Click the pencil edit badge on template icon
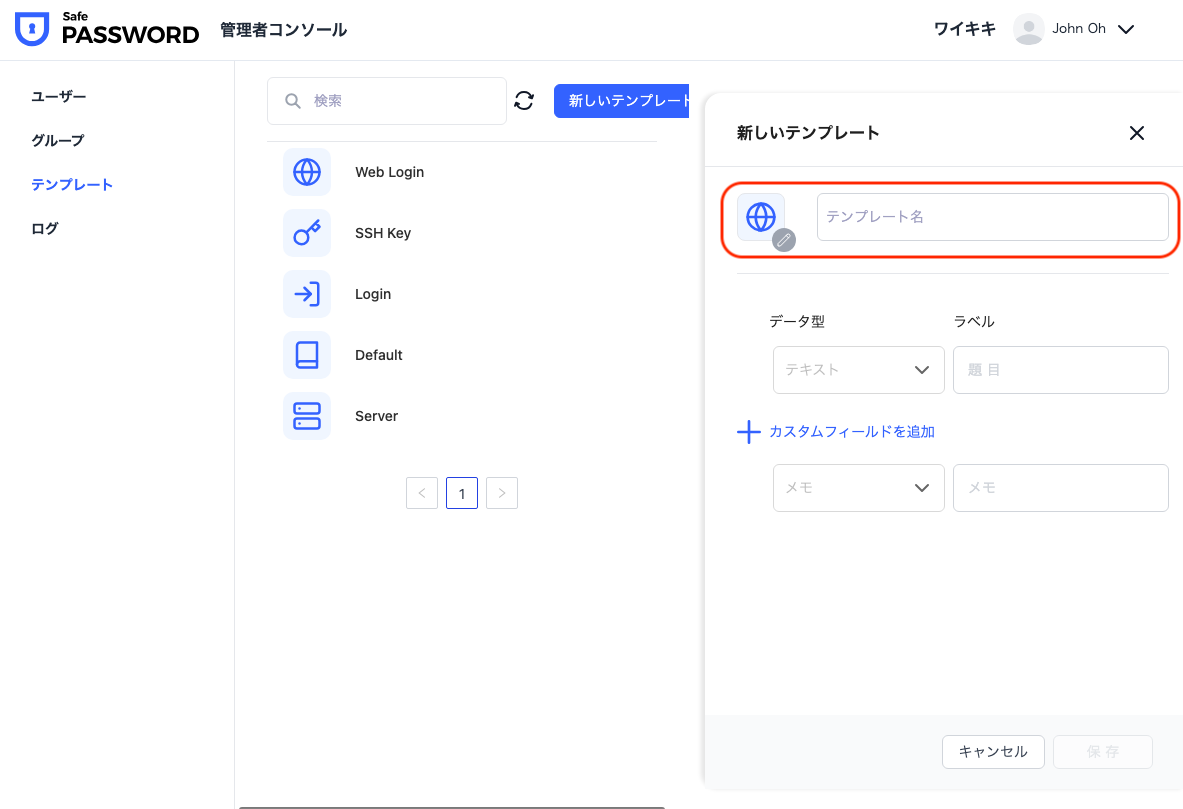This screenshot has width=1183, height=809. point(784,239)
